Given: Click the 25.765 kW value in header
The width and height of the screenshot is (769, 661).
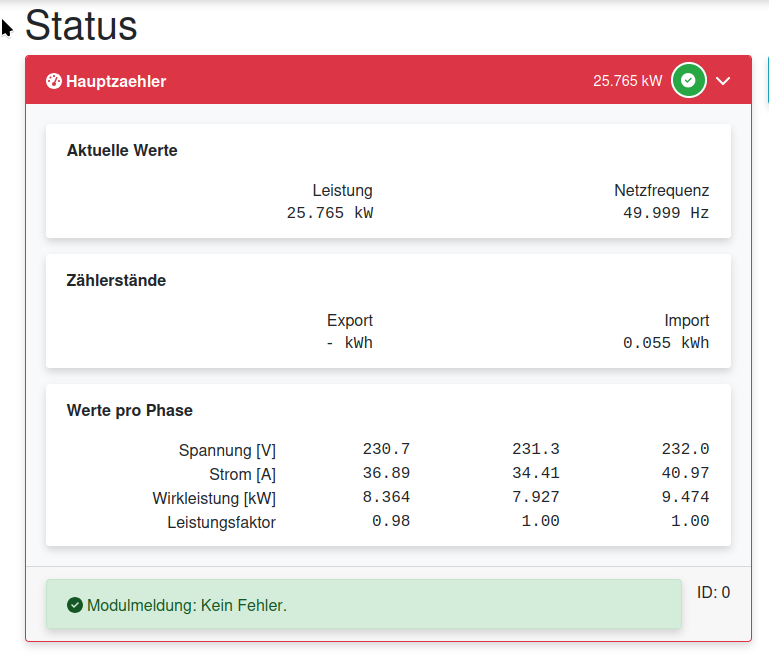Looking at the screenshot, I should pos(627,81).
